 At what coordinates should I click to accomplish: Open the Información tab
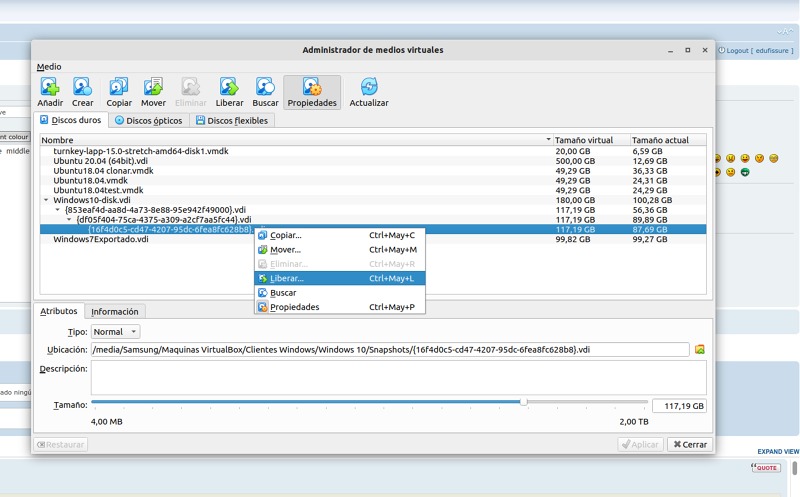coord(114,311)
